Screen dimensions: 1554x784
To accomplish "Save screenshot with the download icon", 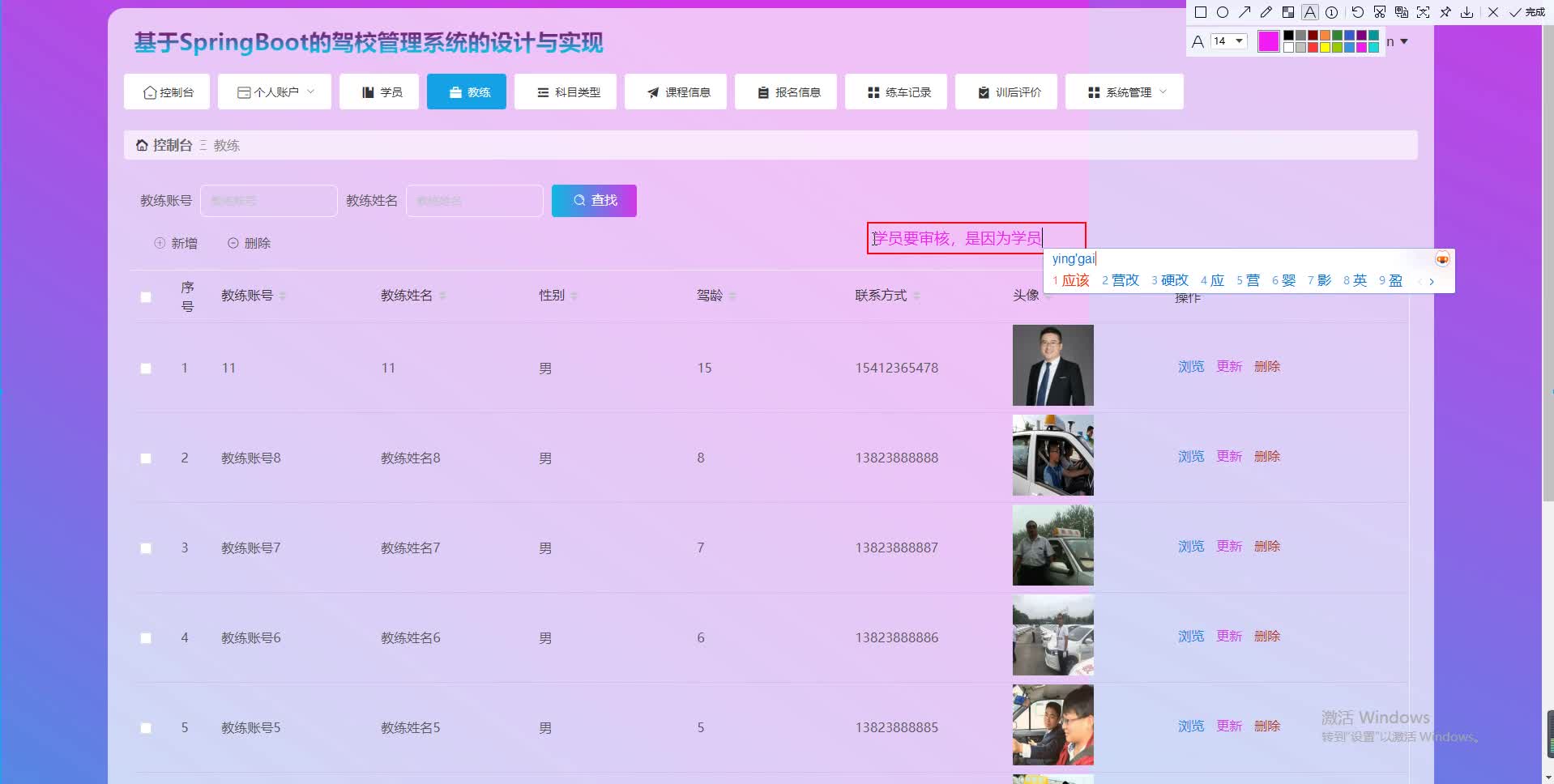I will pyautogui.click(x=1467, y=12).
